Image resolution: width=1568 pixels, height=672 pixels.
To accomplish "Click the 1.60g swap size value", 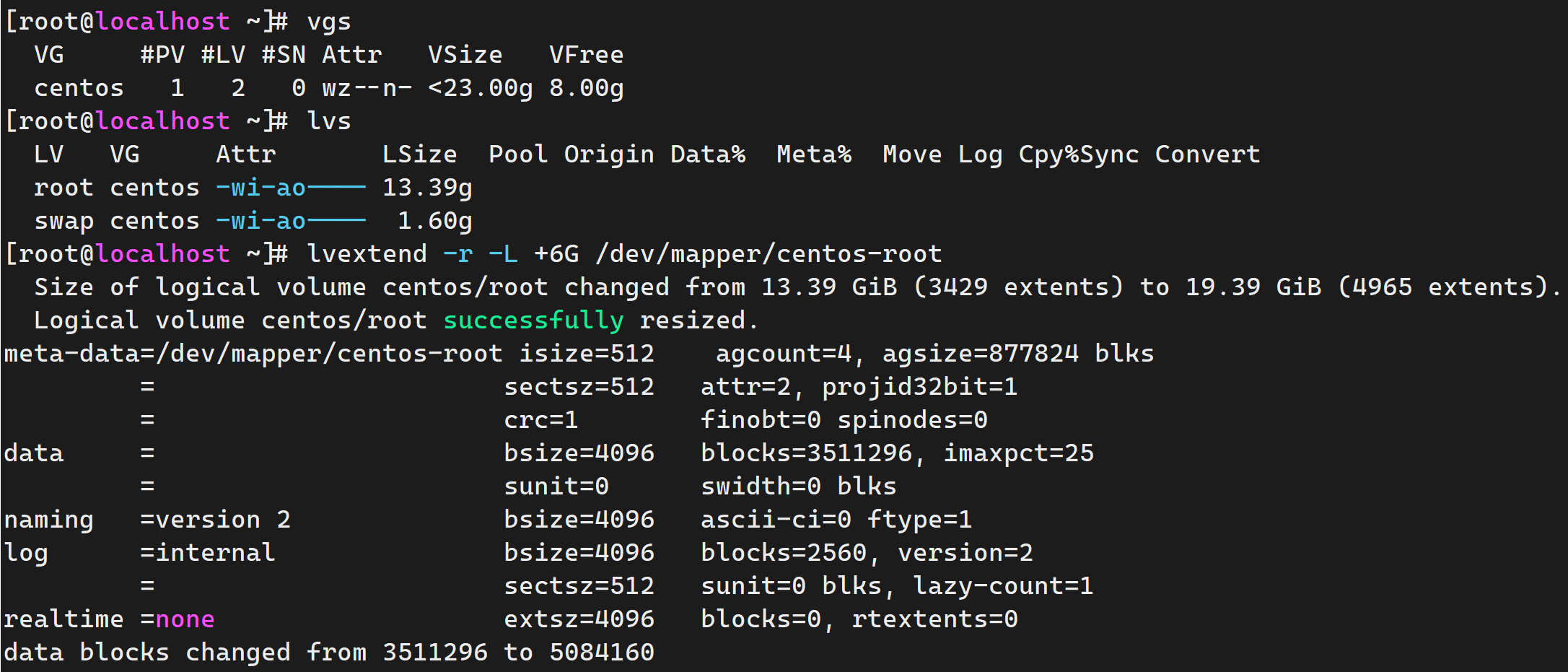I will tap(435, 221).
